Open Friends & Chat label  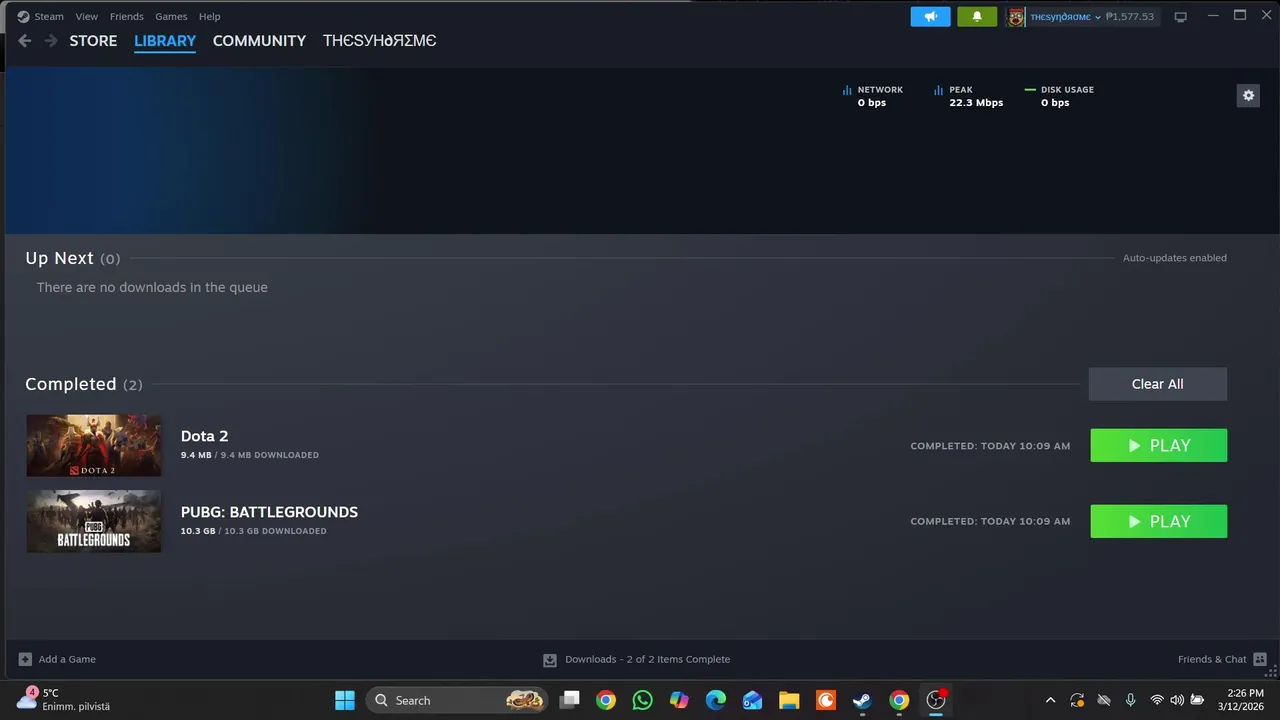pos(1212,659)
